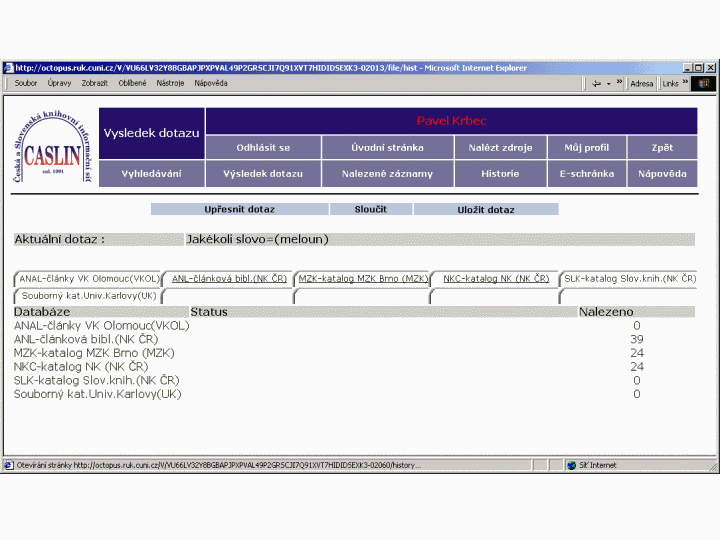720x540 pixels.
Task: Expand the toolbar overflow chevron beside back arrow
Action: [619, 82]
